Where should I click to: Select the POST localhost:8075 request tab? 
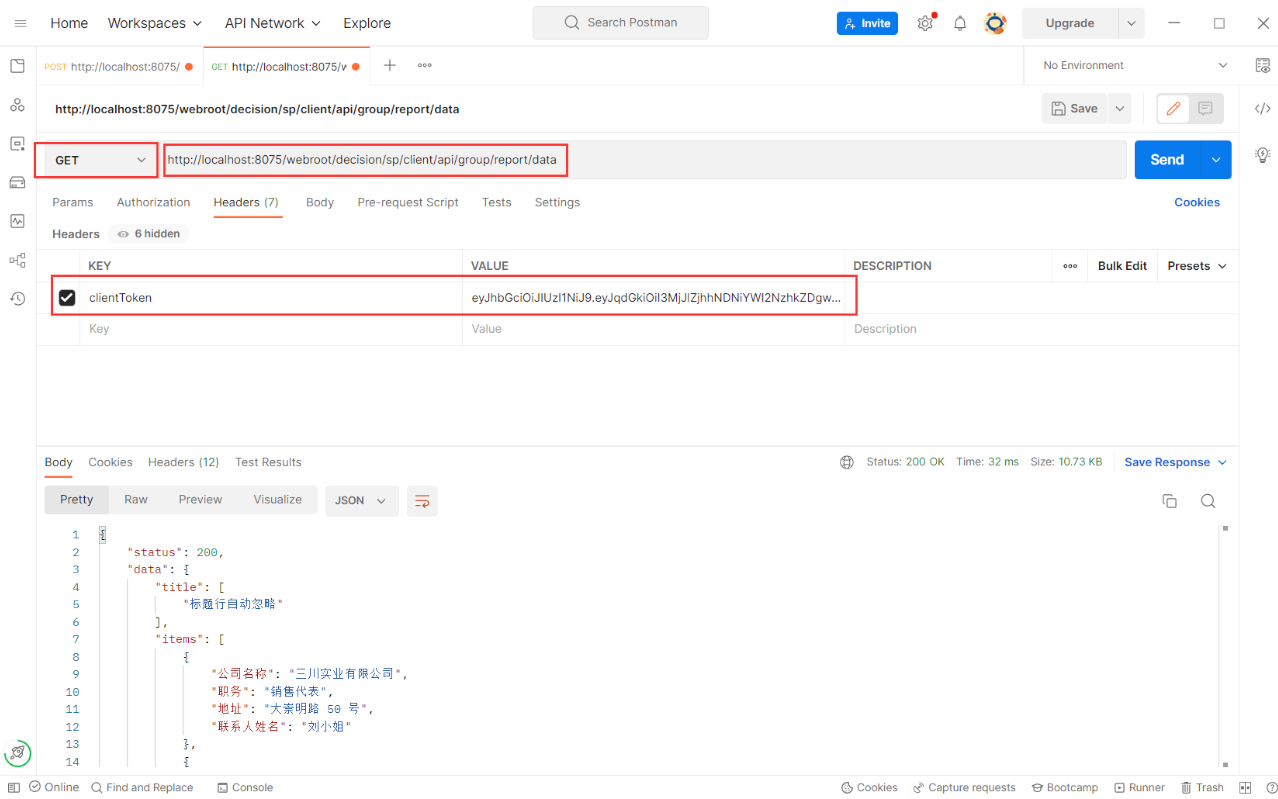119,66
